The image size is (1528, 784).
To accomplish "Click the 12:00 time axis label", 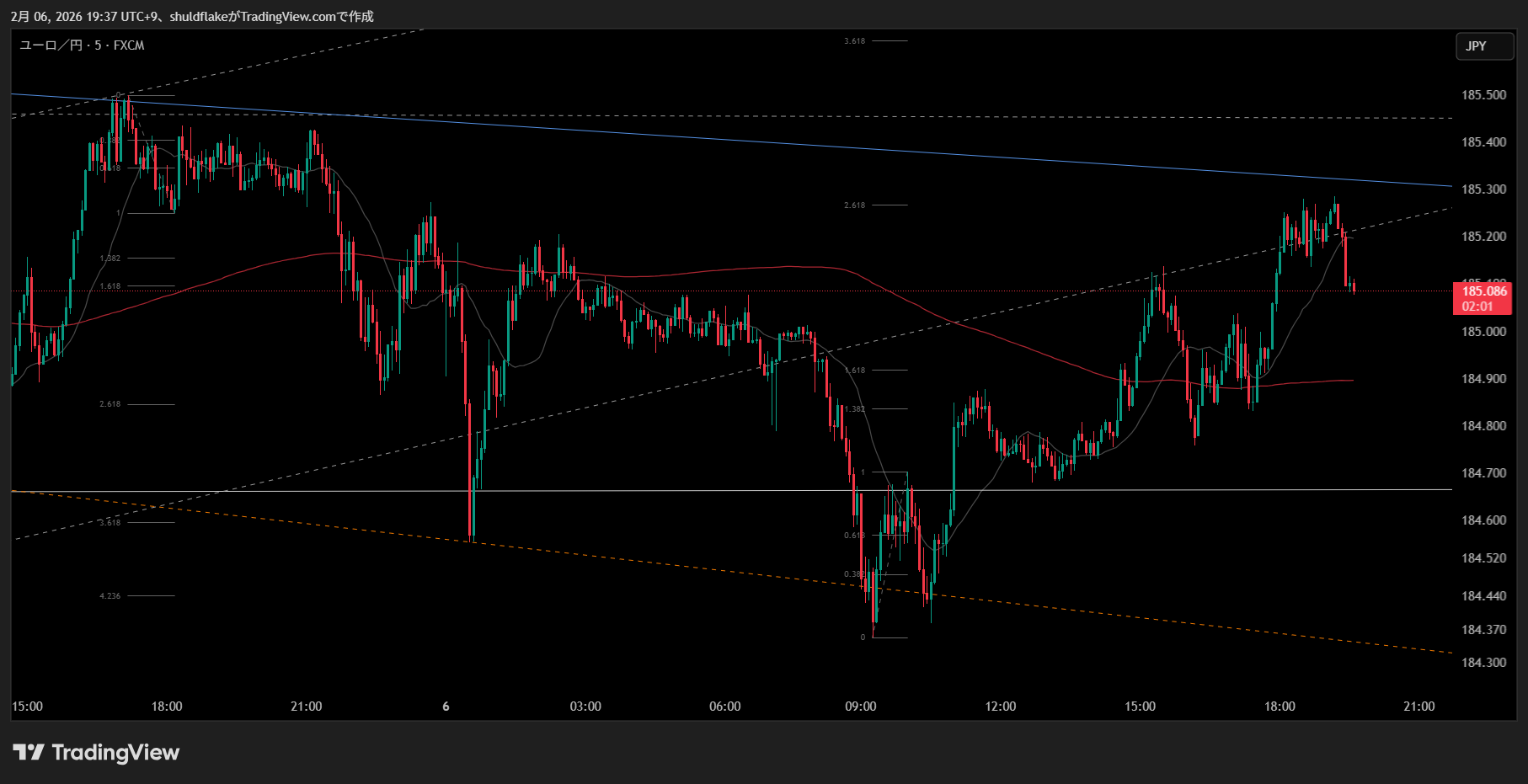I will (x=1000, y=707).
